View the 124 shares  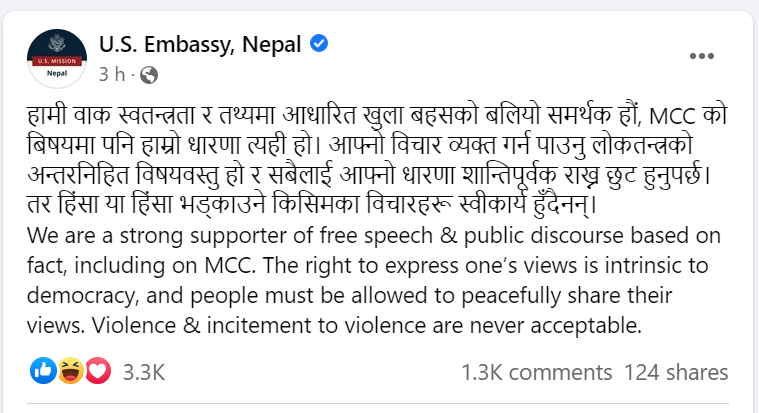[674, 372]
